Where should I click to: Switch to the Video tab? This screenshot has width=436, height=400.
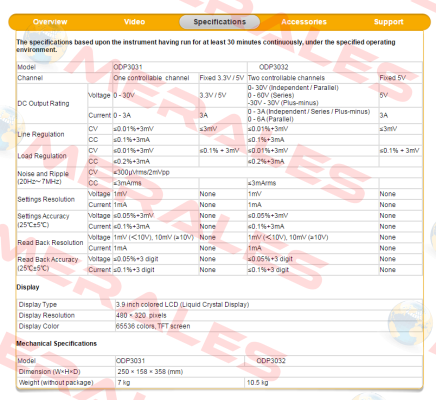134,22
